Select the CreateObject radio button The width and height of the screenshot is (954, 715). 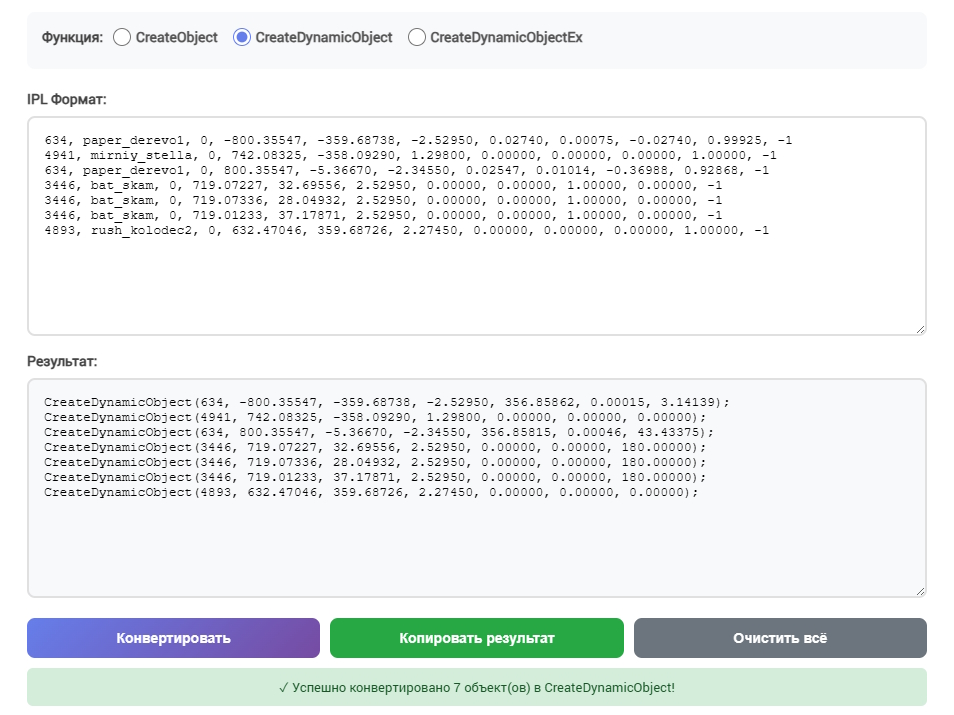coord(122,37)
